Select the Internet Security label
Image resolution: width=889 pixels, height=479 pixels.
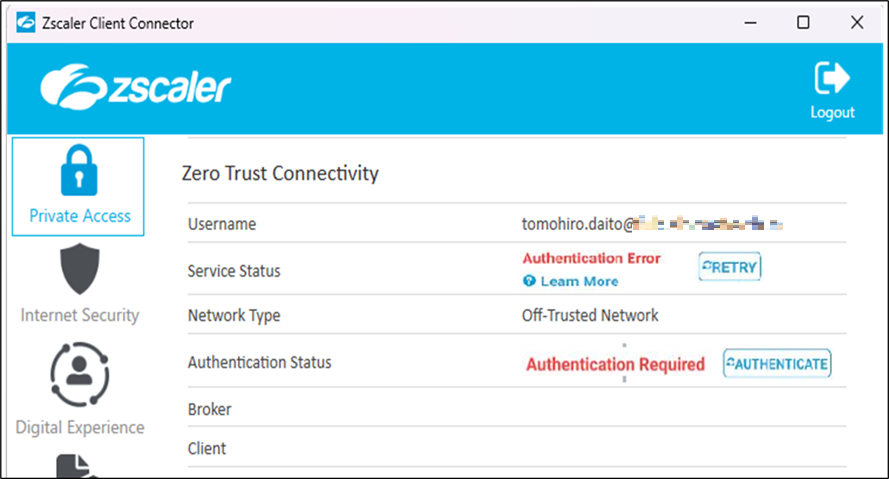[x=80, y=315]
